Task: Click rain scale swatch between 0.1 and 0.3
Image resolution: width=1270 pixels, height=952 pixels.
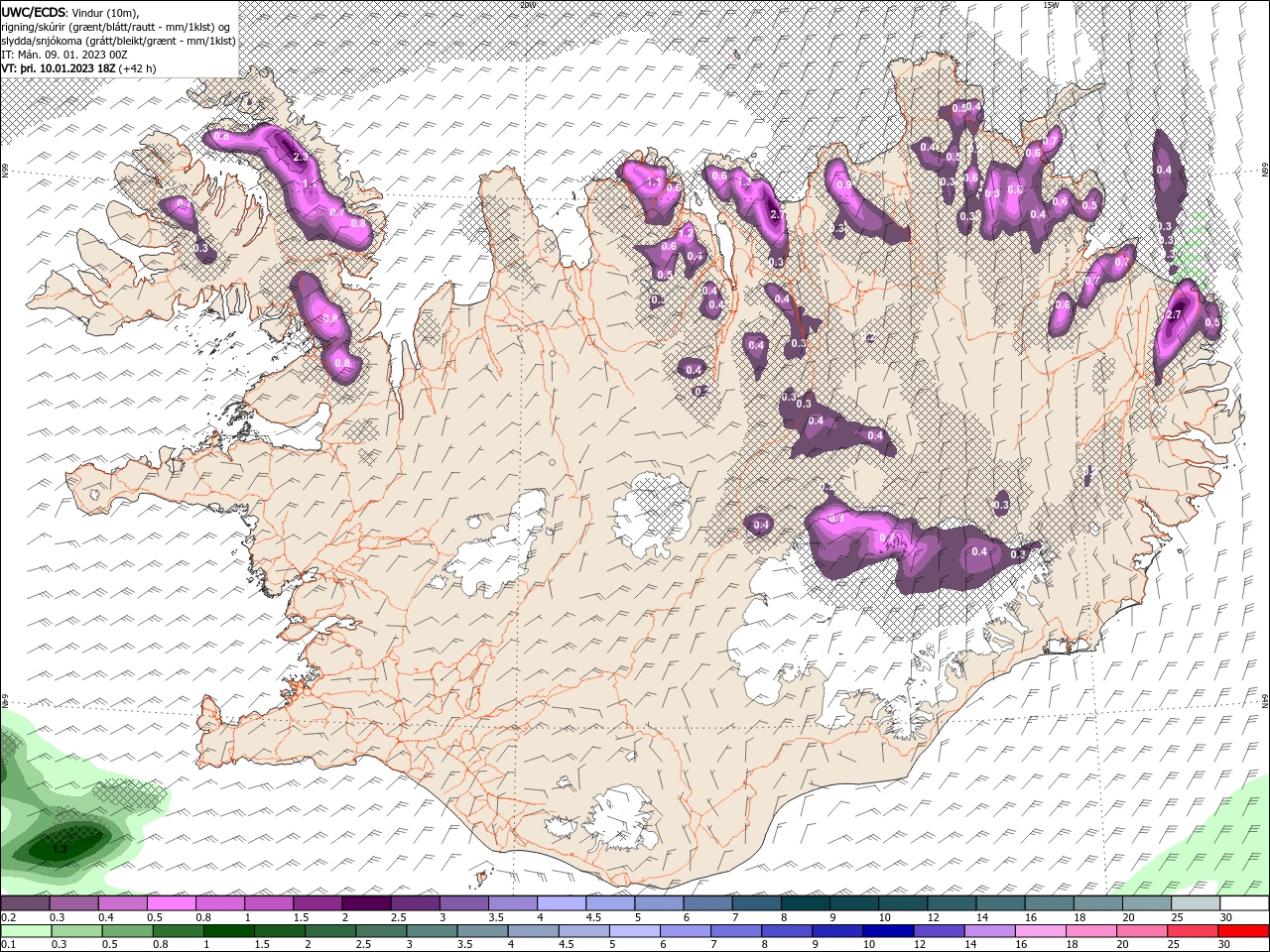Action: point(26,931)
